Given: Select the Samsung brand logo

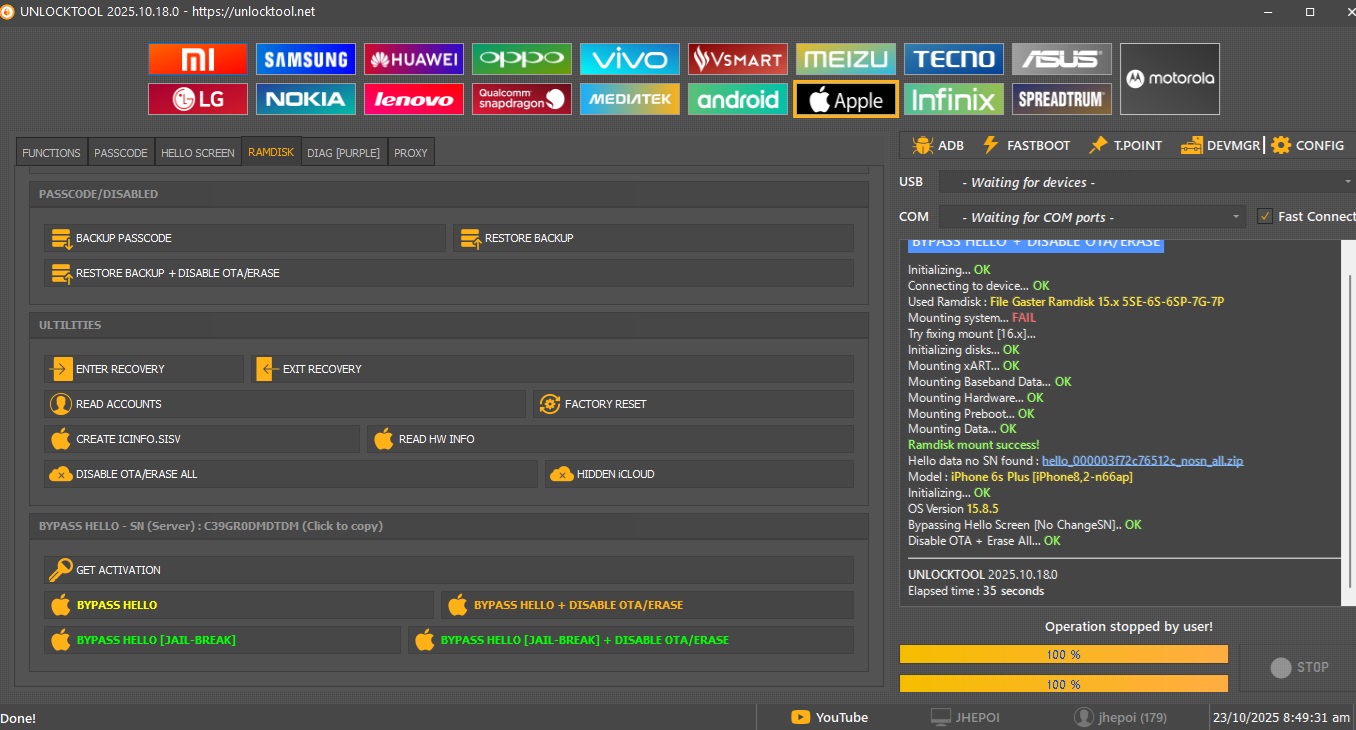Looking at the screenshot, I should click(306, 59).
